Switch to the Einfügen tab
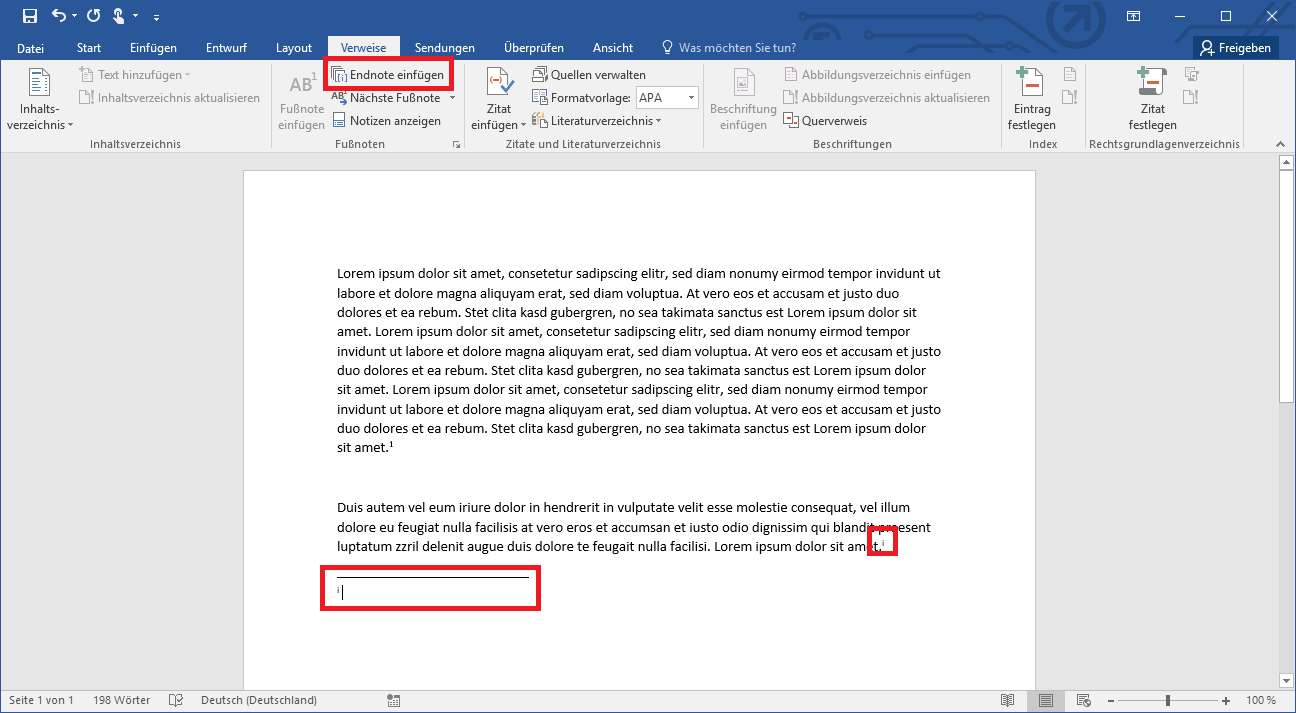 pyautogui.click(x=153, y=48)
